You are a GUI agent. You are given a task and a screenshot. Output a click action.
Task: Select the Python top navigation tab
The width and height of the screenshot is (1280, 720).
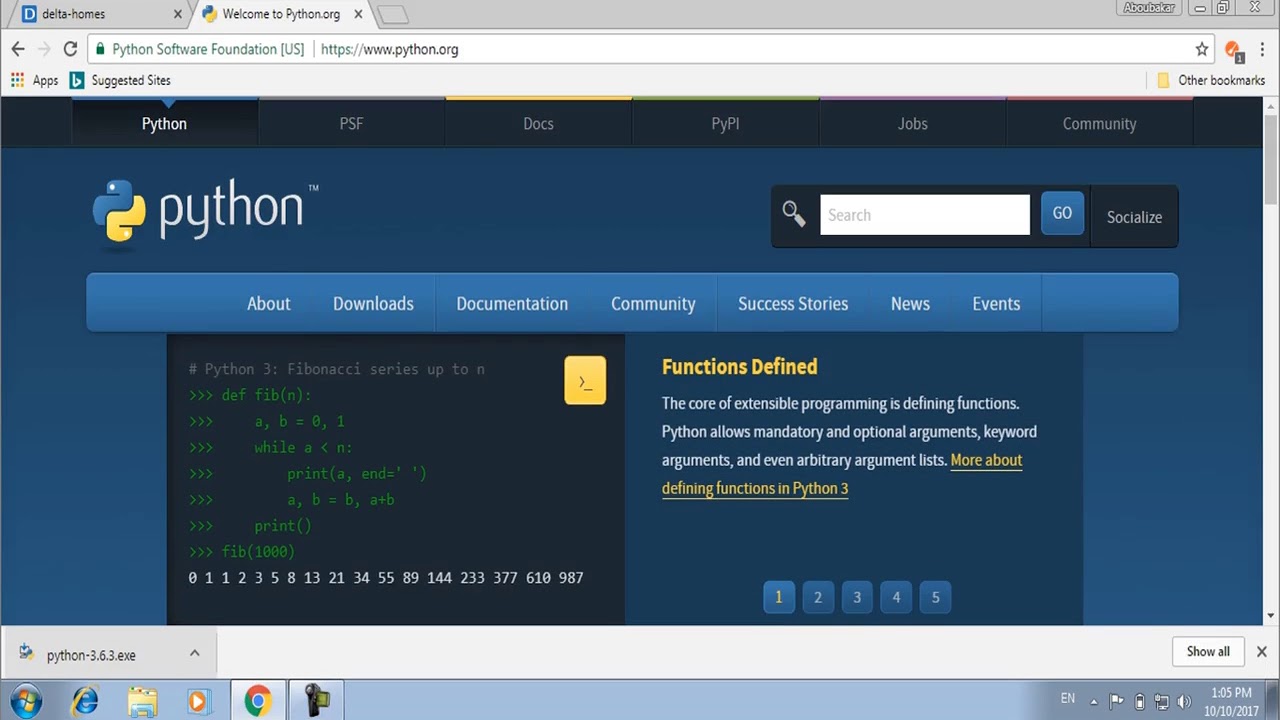click(164, 123)
